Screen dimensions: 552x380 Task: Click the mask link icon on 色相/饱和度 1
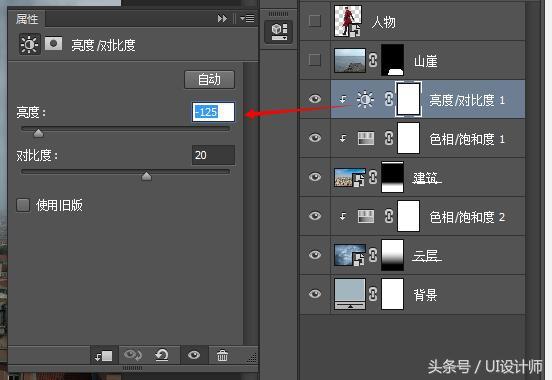click(x=388, y=138)
